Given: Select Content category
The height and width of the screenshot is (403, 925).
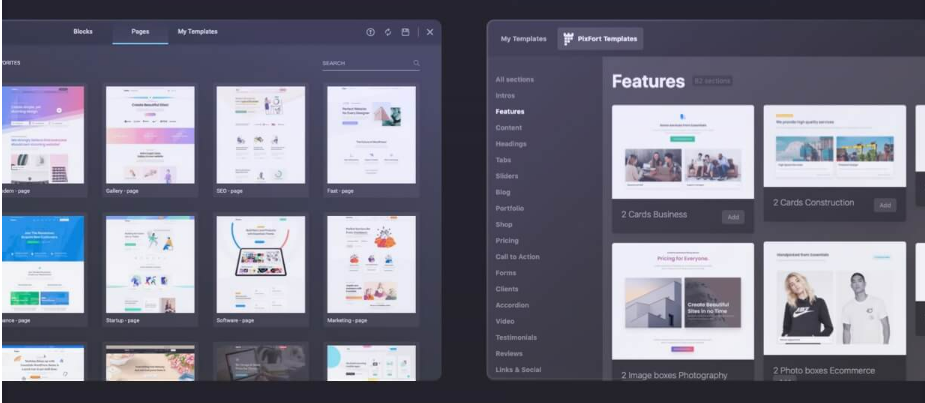Looking at the screenshot, I should tap(509, 127).
